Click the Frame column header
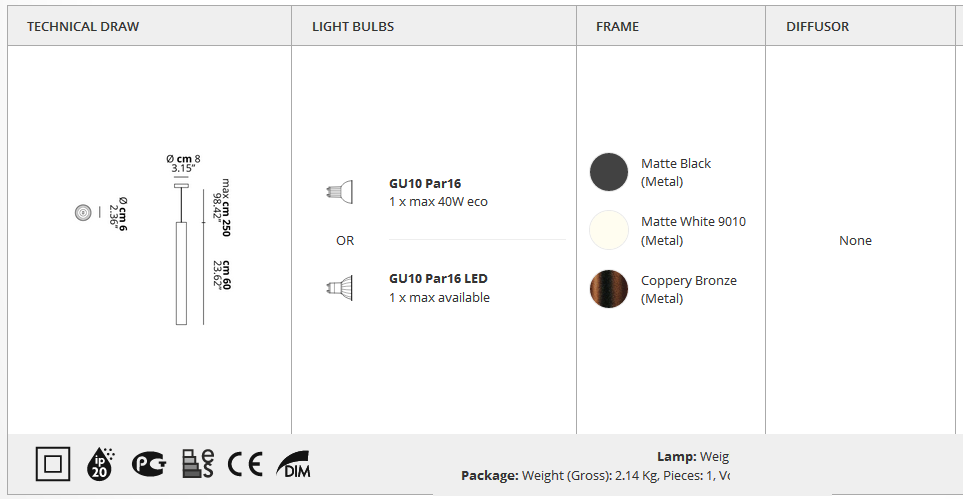Viewport: 963px width, 499px height. coord(617,26)
